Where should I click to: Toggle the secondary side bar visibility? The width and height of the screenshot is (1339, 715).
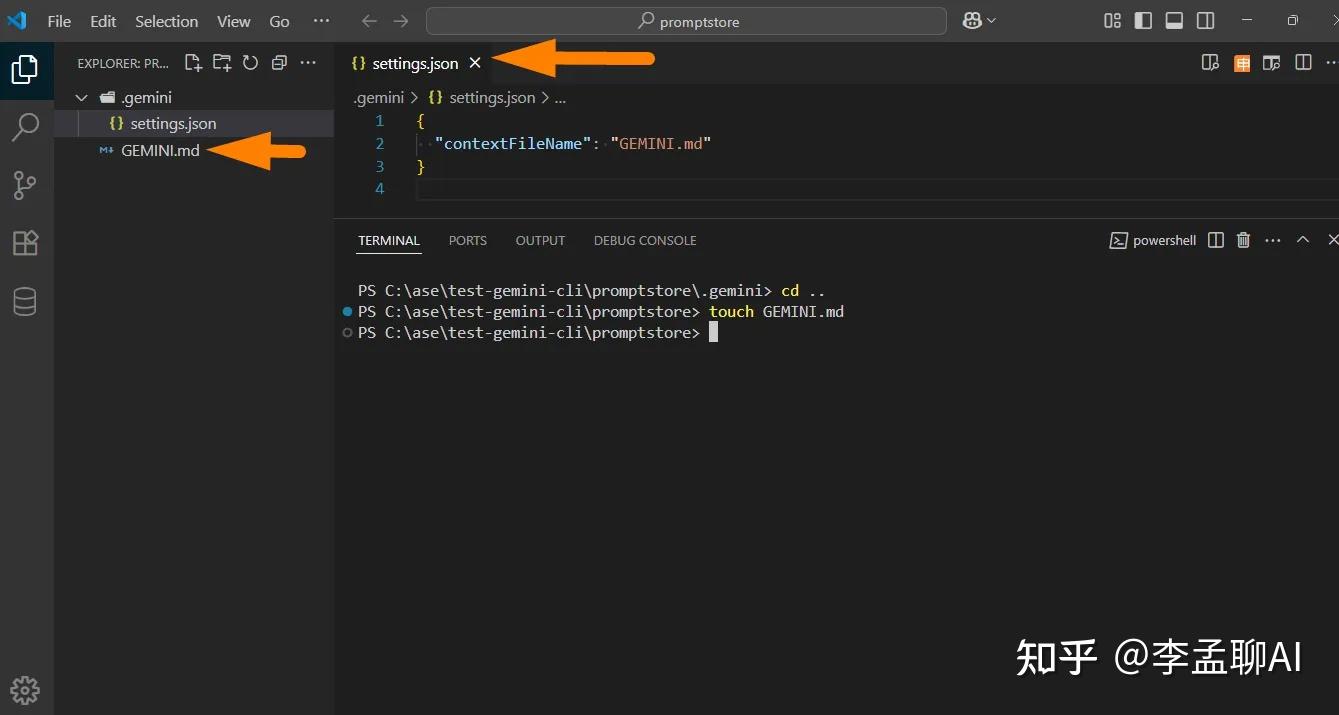pyautogui.click(x=1205, y=19)
